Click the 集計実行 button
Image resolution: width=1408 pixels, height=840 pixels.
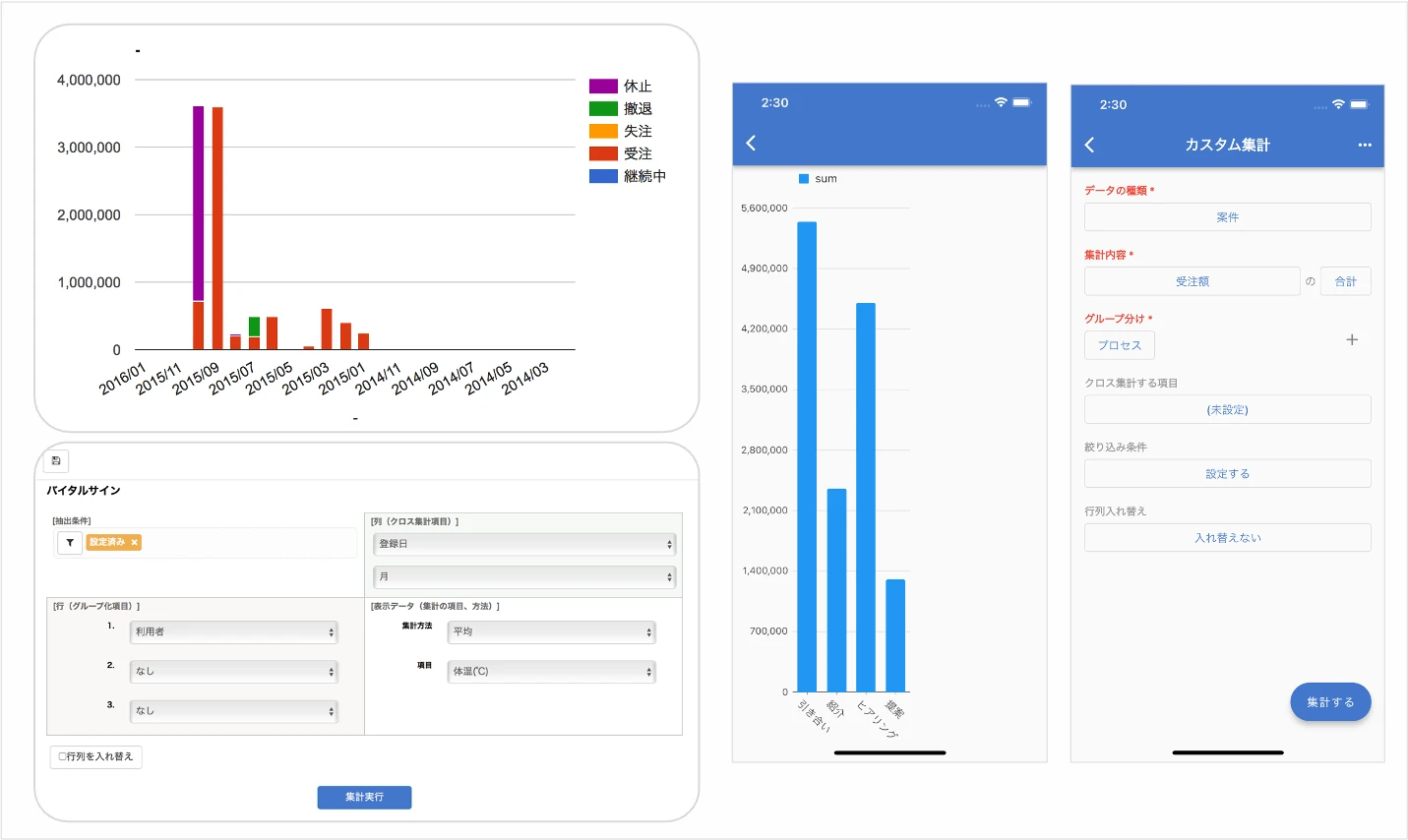(364, 797)
